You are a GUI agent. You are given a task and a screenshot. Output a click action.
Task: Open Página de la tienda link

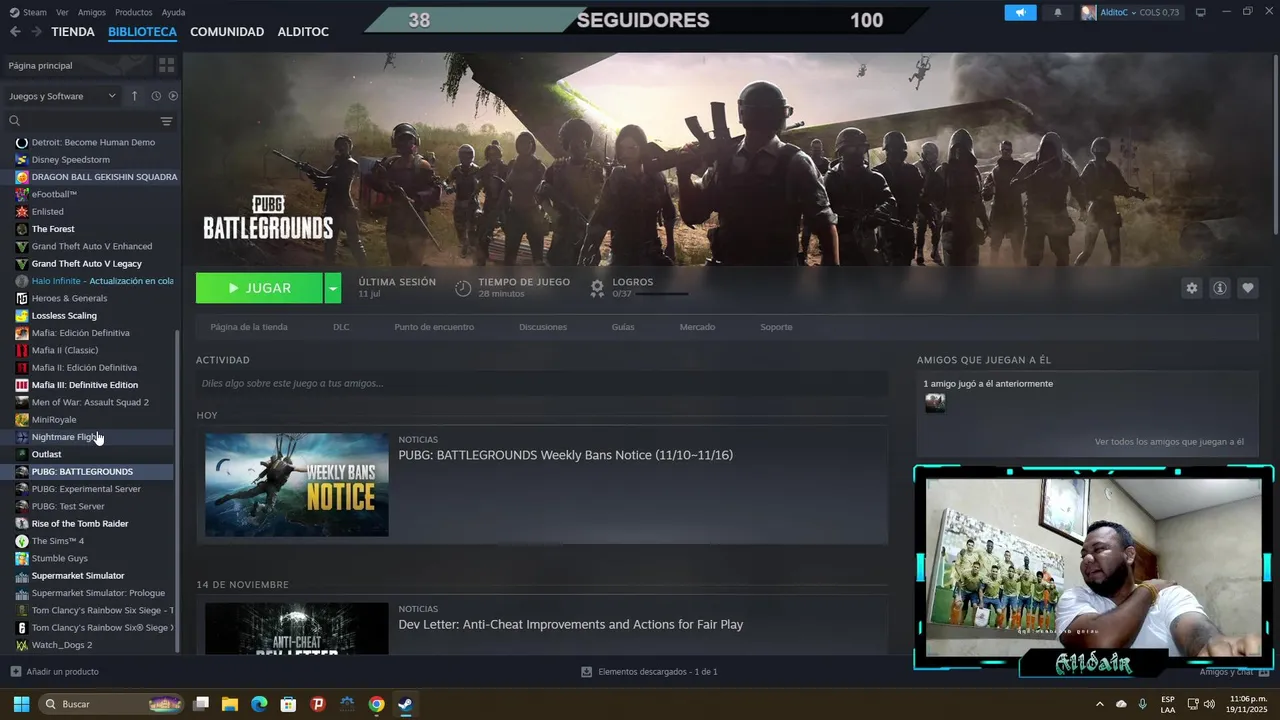[x=249, y=327]
